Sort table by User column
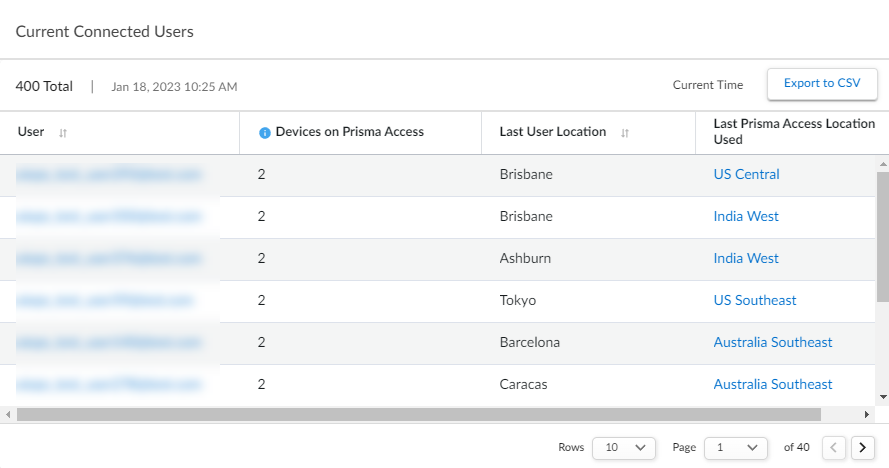 coord(63,133)
